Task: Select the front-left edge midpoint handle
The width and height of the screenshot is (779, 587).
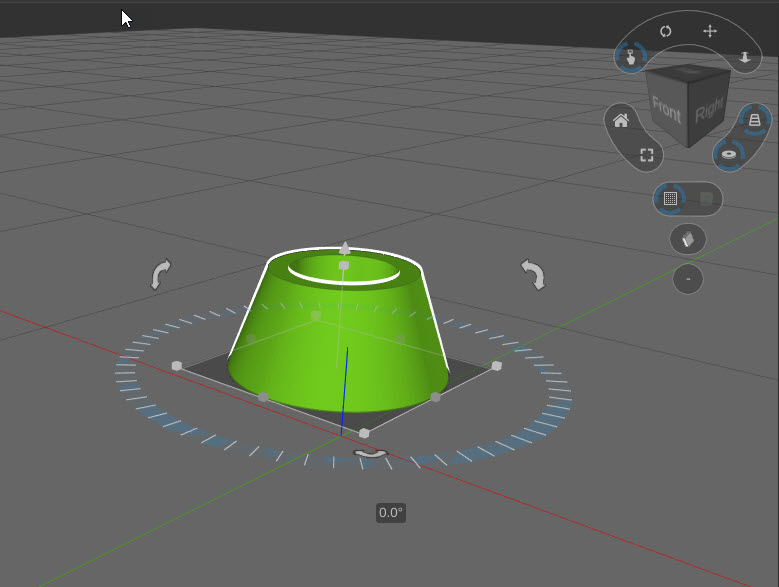Action: click(x=263, y=397)
